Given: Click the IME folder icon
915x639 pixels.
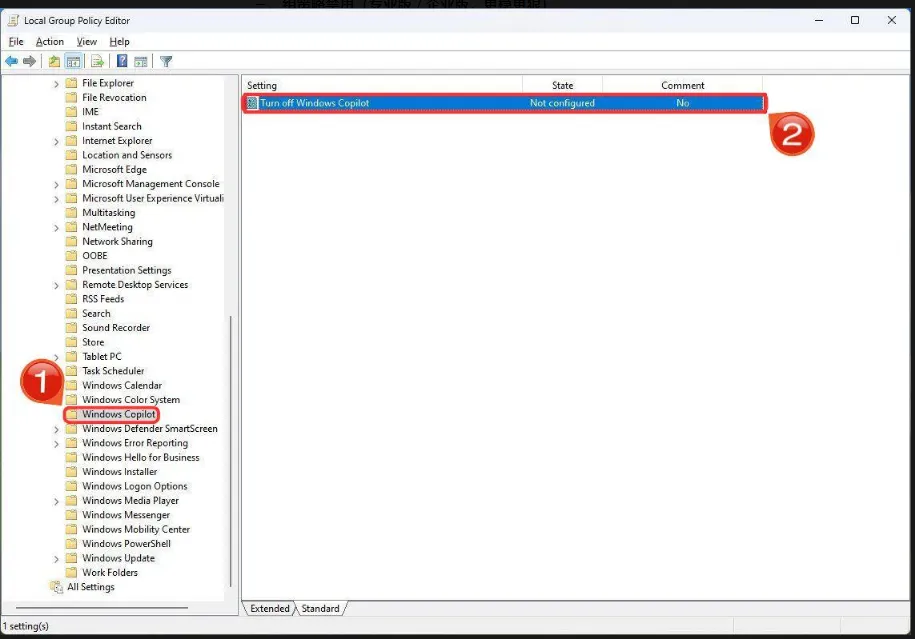Looking at the screenshot, I should (71, 111).
